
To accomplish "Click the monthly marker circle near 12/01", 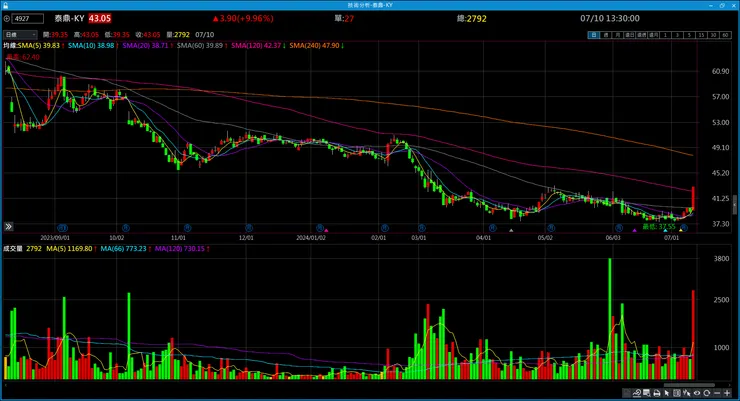I will click(x=249, y=228).
